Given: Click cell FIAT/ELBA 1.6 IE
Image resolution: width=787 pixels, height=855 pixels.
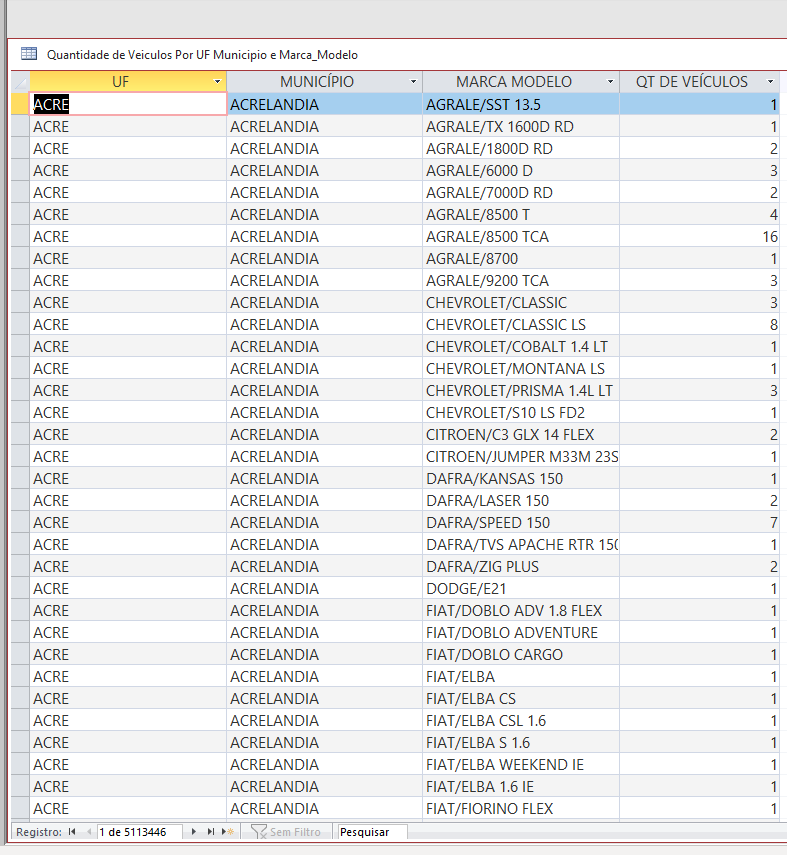Looking at the screenshot, I should (521, 786).
